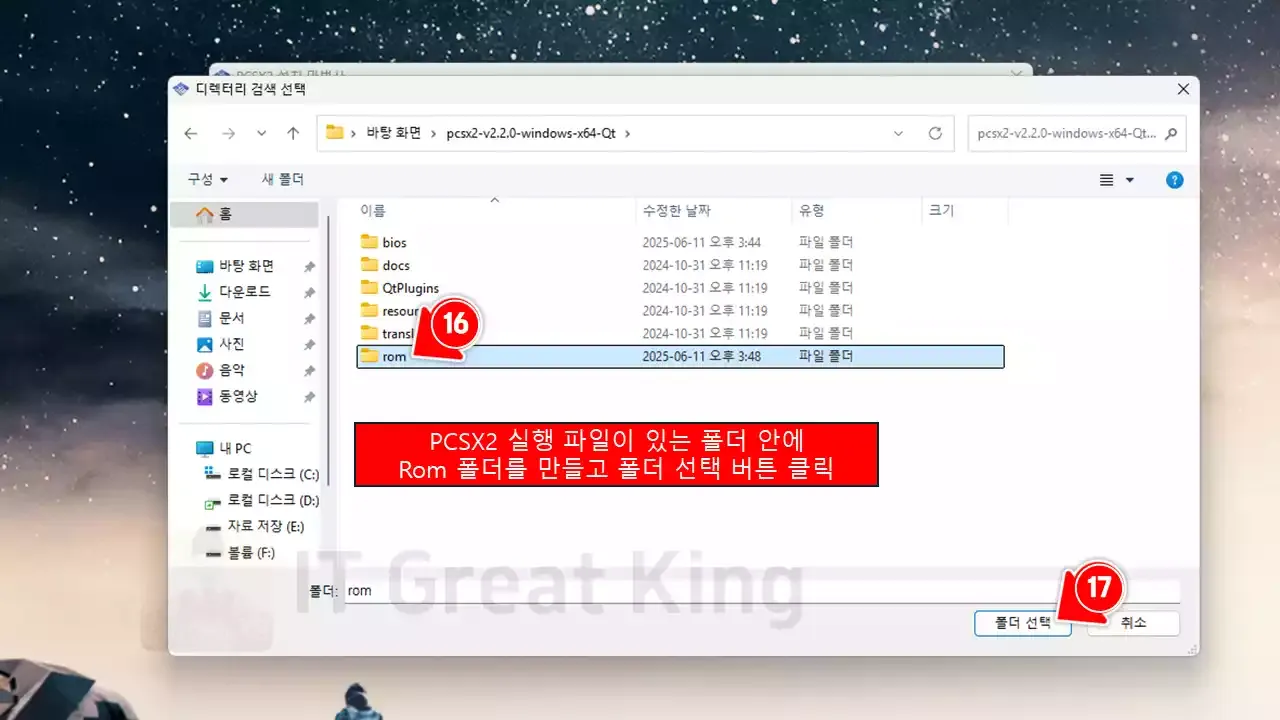Click the docs date 2024-10-31 오후 11:19
The height and width of the screenshot is (720, 1280).
pyautogui.click(x=705, y=266)
